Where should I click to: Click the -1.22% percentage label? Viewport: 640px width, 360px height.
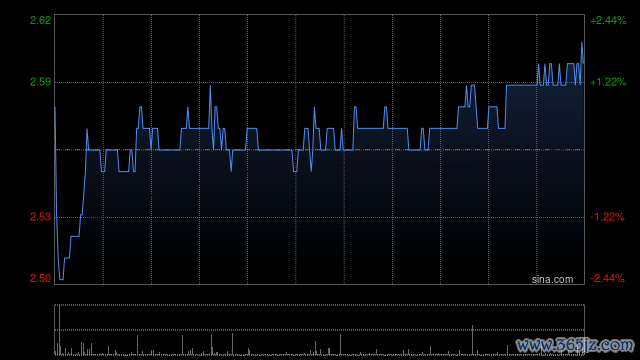[607, 217]
